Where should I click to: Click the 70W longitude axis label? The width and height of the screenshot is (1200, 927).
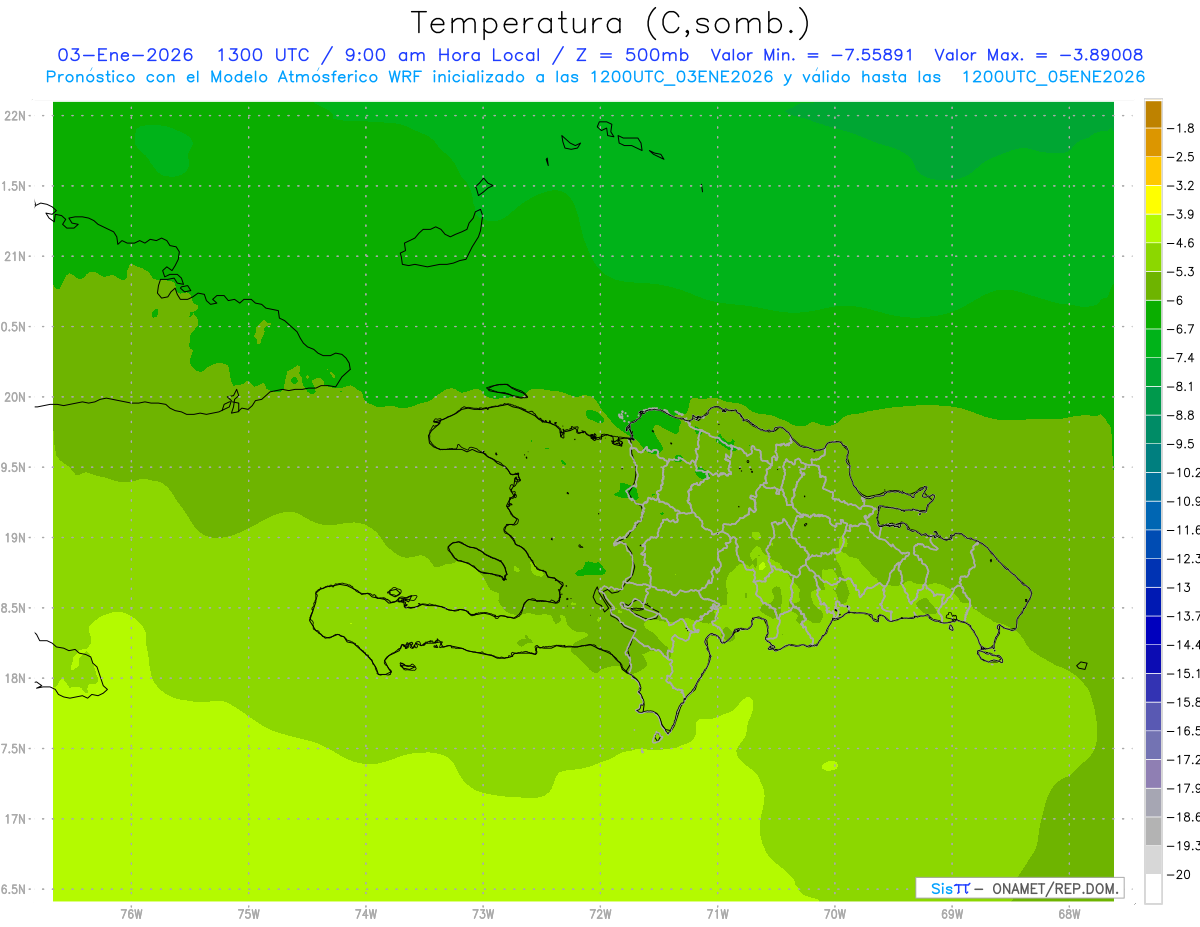point(834,914)
